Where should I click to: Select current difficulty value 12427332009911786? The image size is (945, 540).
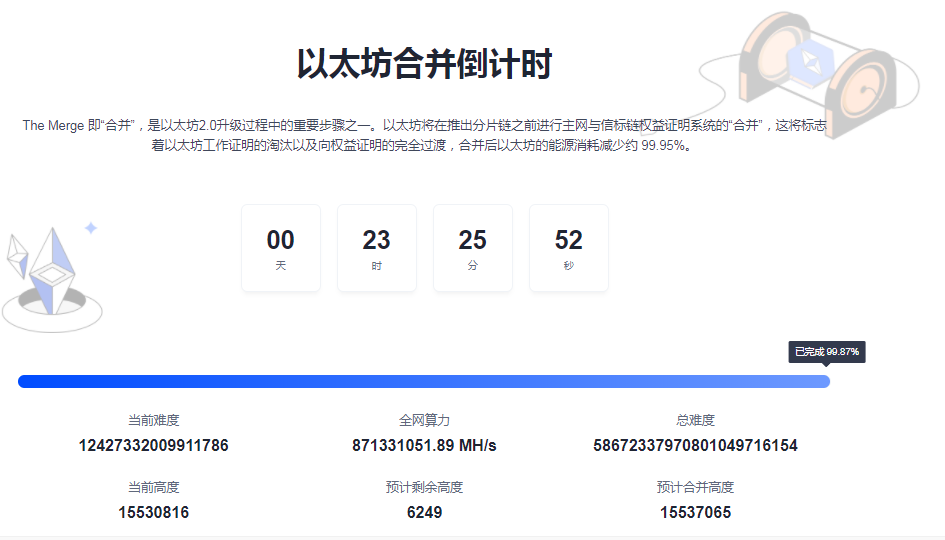pyautogui.click(x=154, y=445)
